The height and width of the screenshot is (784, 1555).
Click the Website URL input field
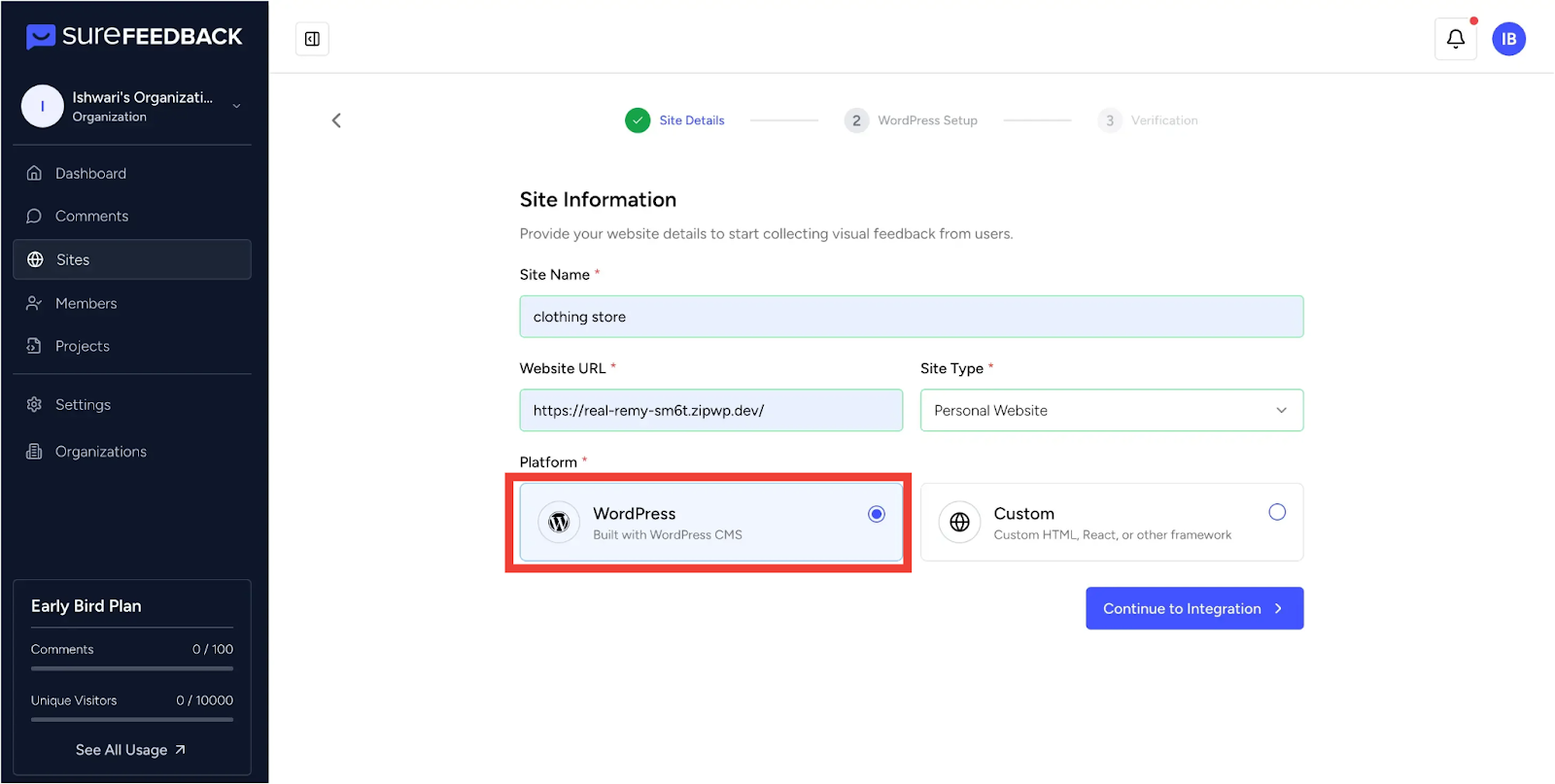coord(710,411)
